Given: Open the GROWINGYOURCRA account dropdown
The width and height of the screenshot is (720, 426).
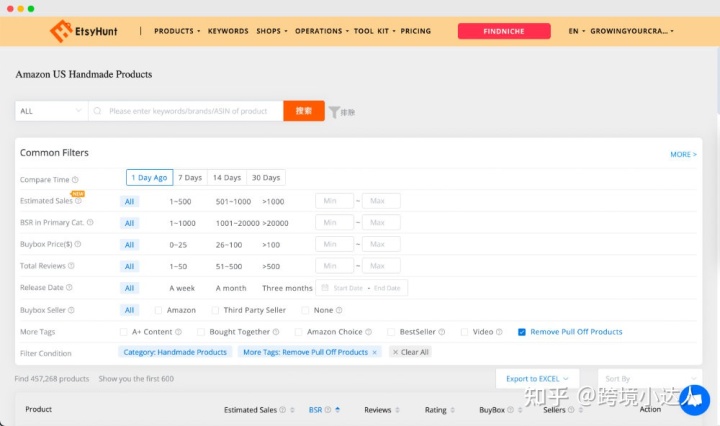Looking at the screenshot, I should pyautogui.click(x=632, y=31).
